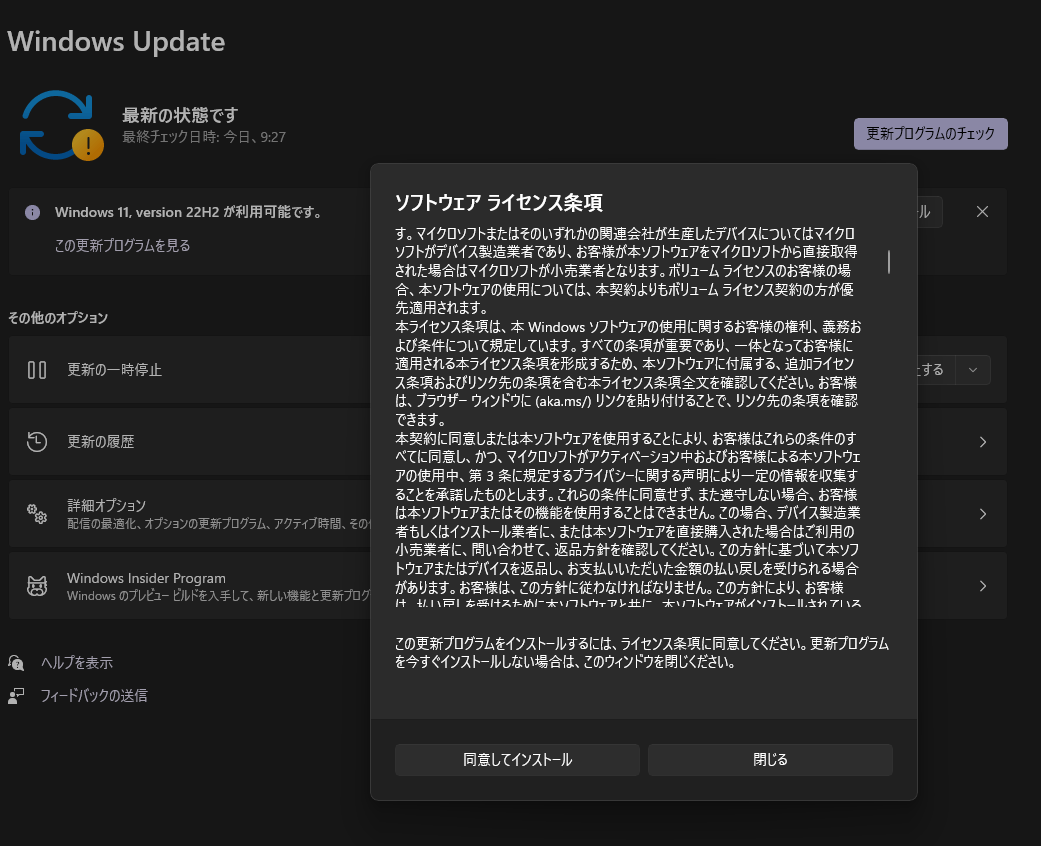The height and width of the screenshot is (846, 1041).
Task: Open フィードバックの送信 link
Action: tap(94, 695)
